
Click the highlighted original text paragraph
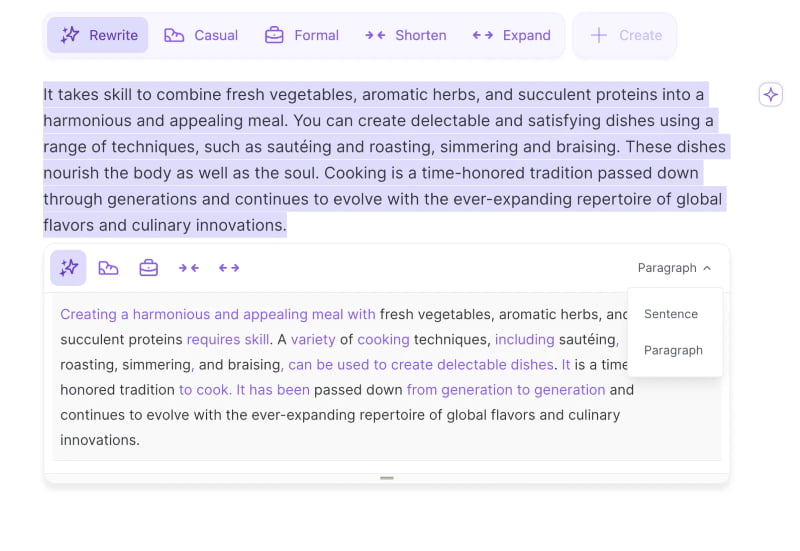[x=386, y=160]
